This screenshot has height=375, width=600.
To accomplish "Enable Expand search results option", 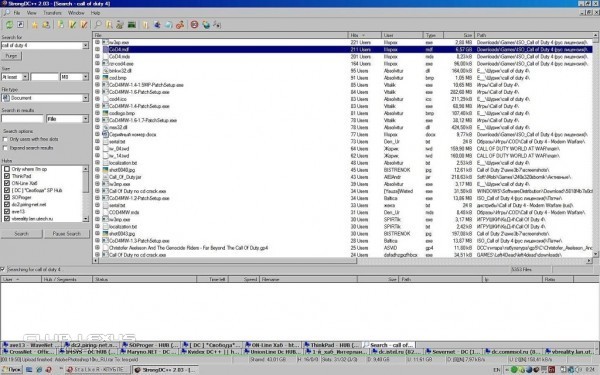I will 5,148.
